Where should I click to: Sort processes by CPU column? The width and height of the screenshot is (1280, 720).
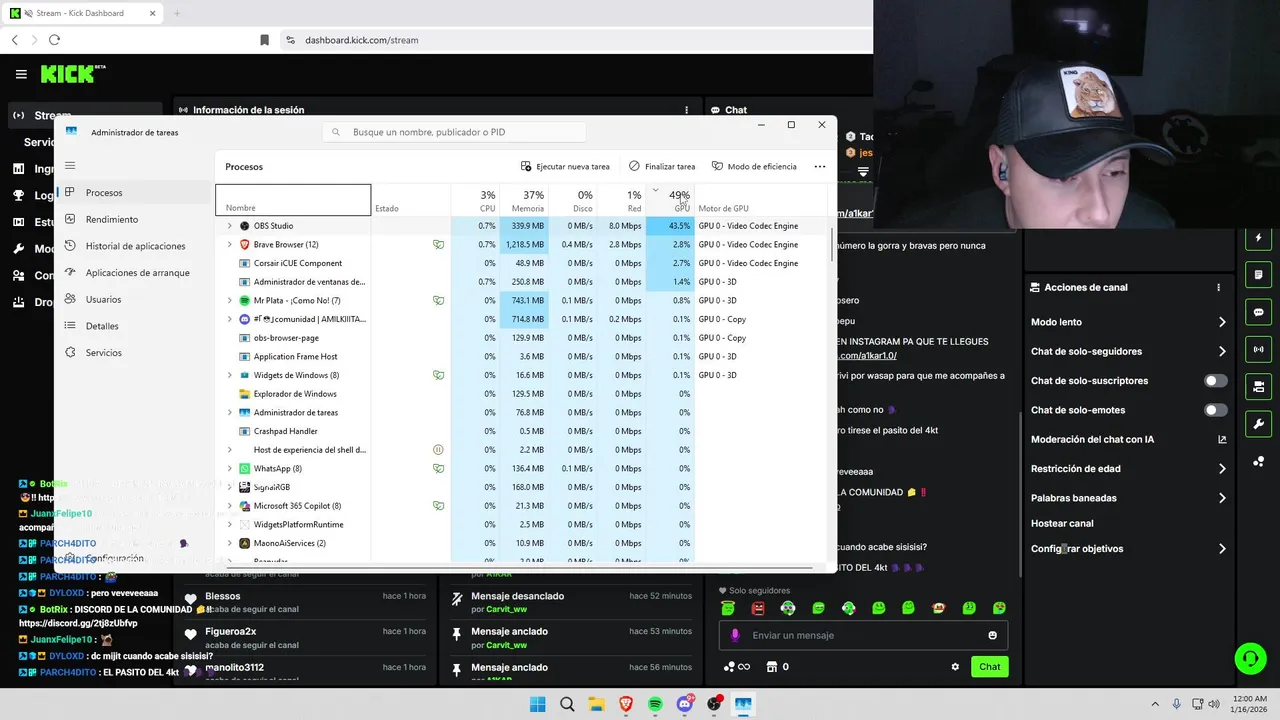475,200
